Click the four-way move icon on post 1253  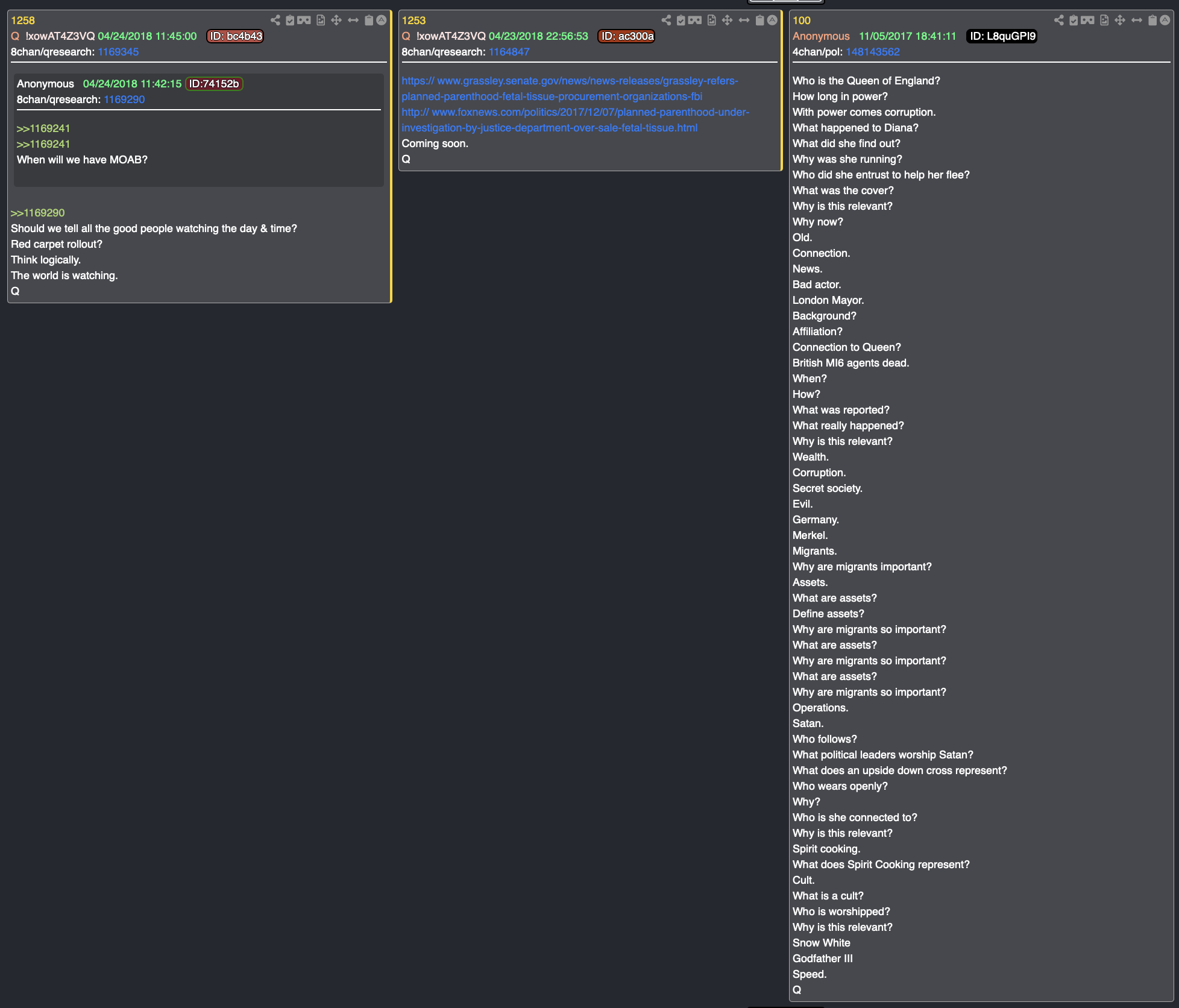(727, 20)
